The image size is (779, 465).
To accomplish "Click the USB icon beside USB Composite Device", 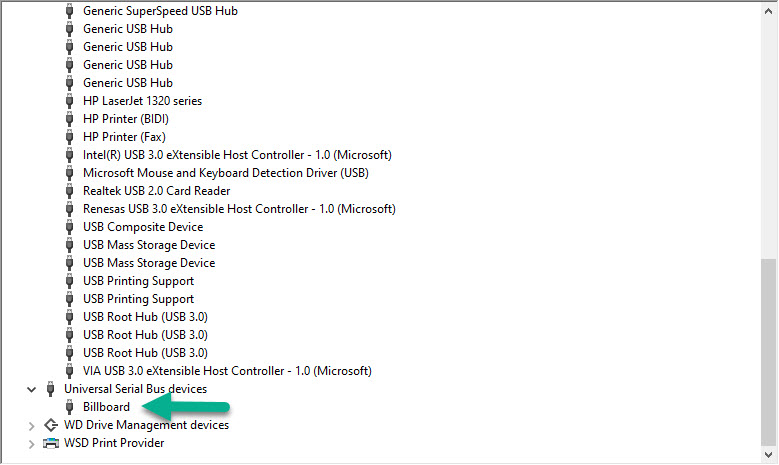I will tap(69, 227).
